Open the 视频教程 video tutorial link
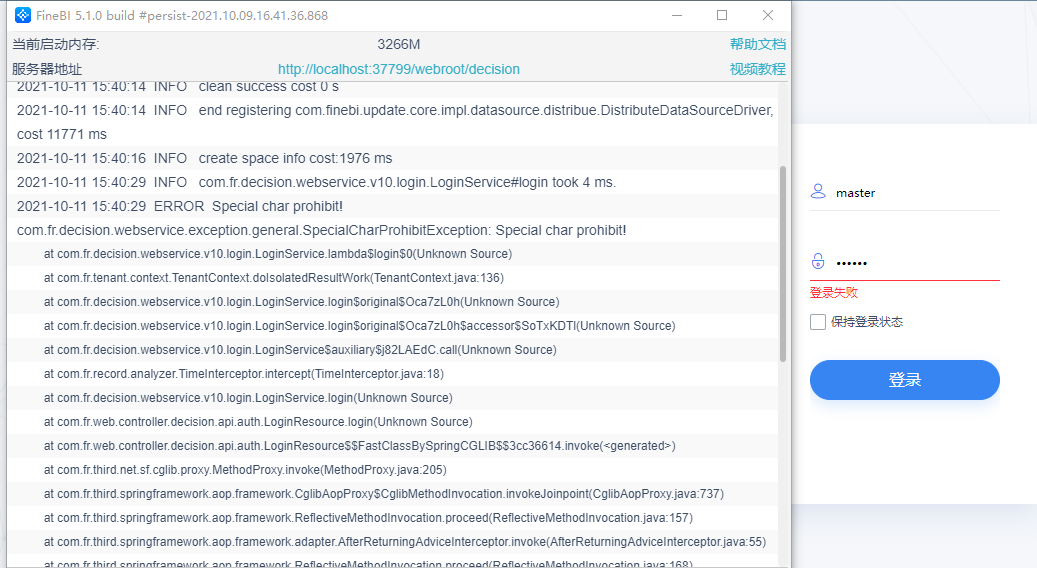Viewport: 1037px width, 568px height. tap(758, 69)
